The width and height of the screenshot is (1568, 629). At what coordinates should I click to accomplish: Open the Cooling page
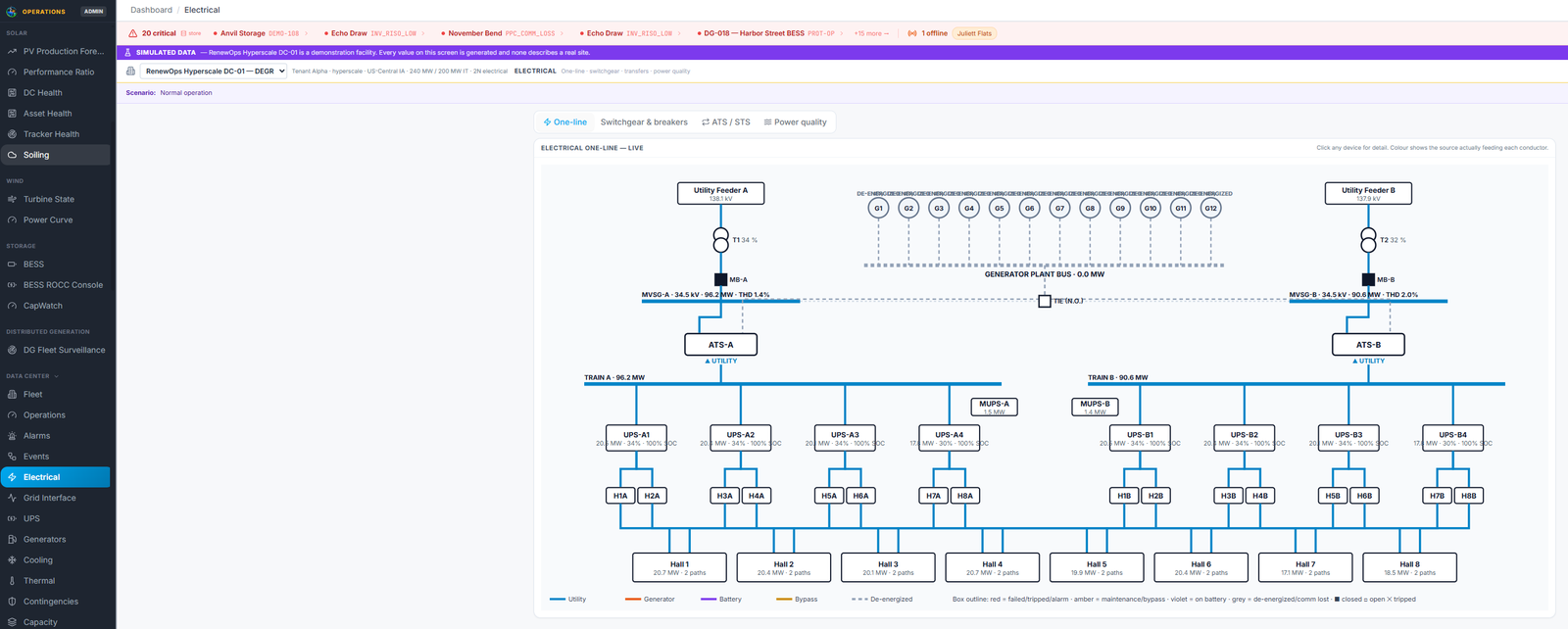[x=56, y=560]
